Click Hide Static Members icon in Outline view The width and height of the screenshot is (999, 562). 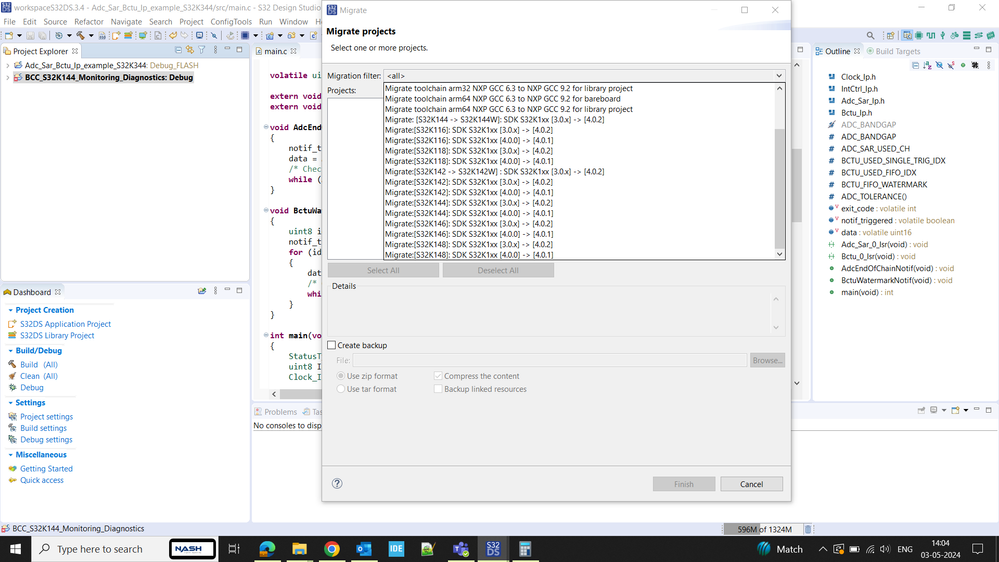(x=951, y=65)
